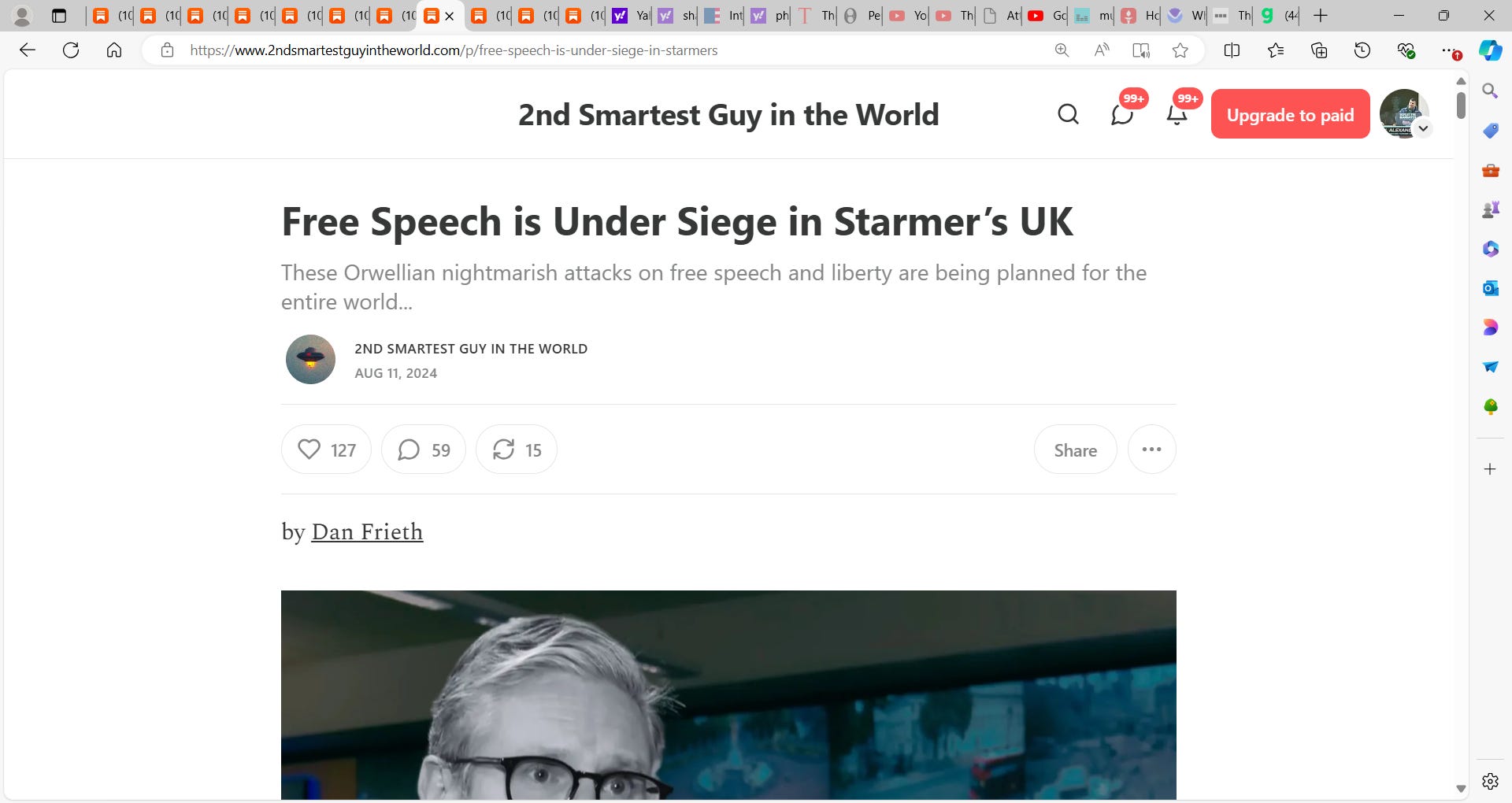The image size is (1512, 803).
Task: Switch to the YouTube 'Gc' tab
Action: pyautogui.click(x=1047, y=16)
